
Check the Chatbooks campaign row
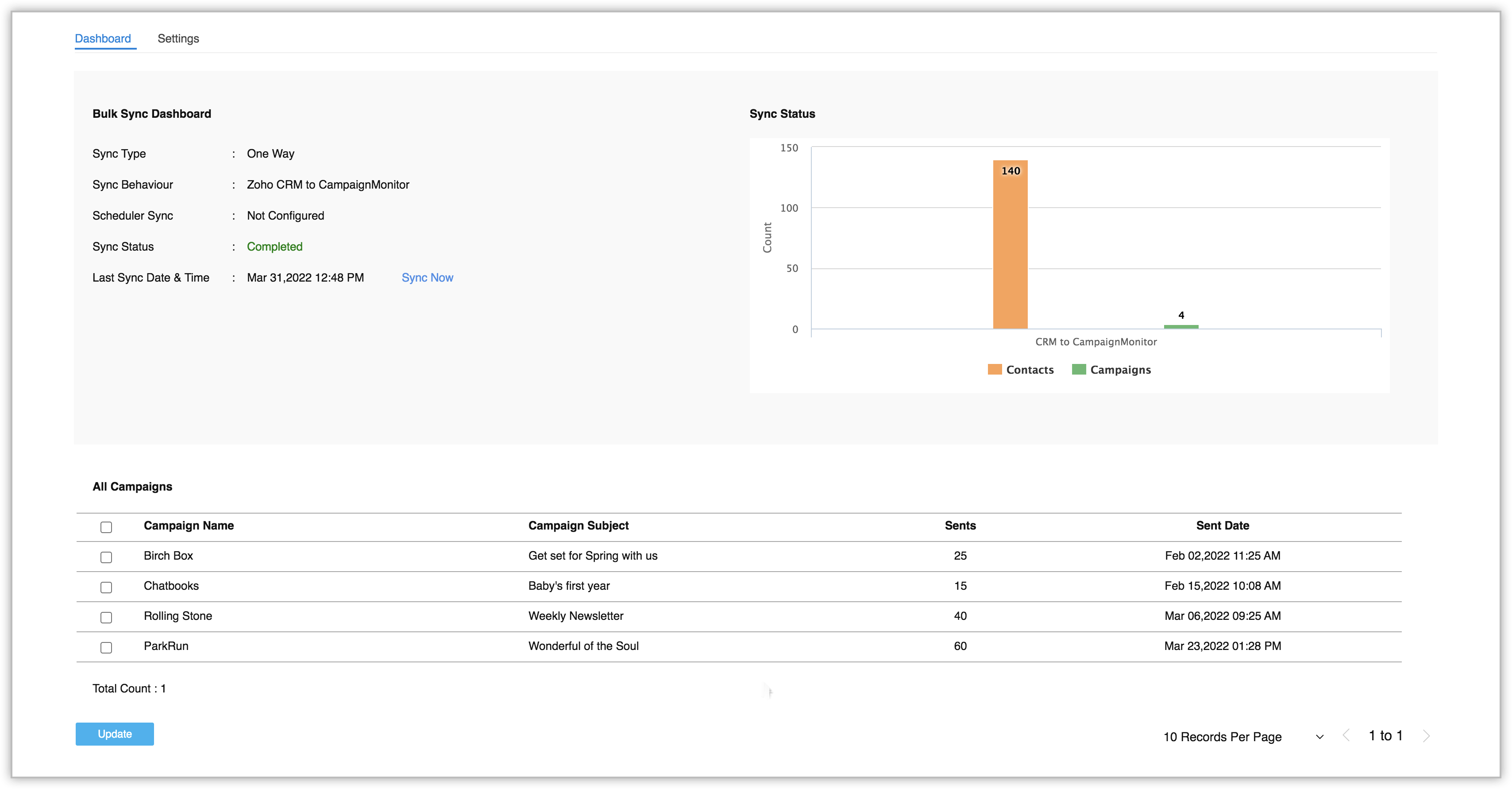[106, 587]
